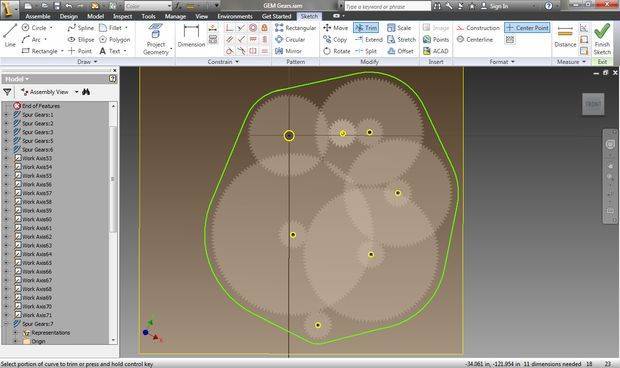This screenshot has height=368, width=620.
Task: Select the Ellipse tool
Action: [x=81, y=40]
